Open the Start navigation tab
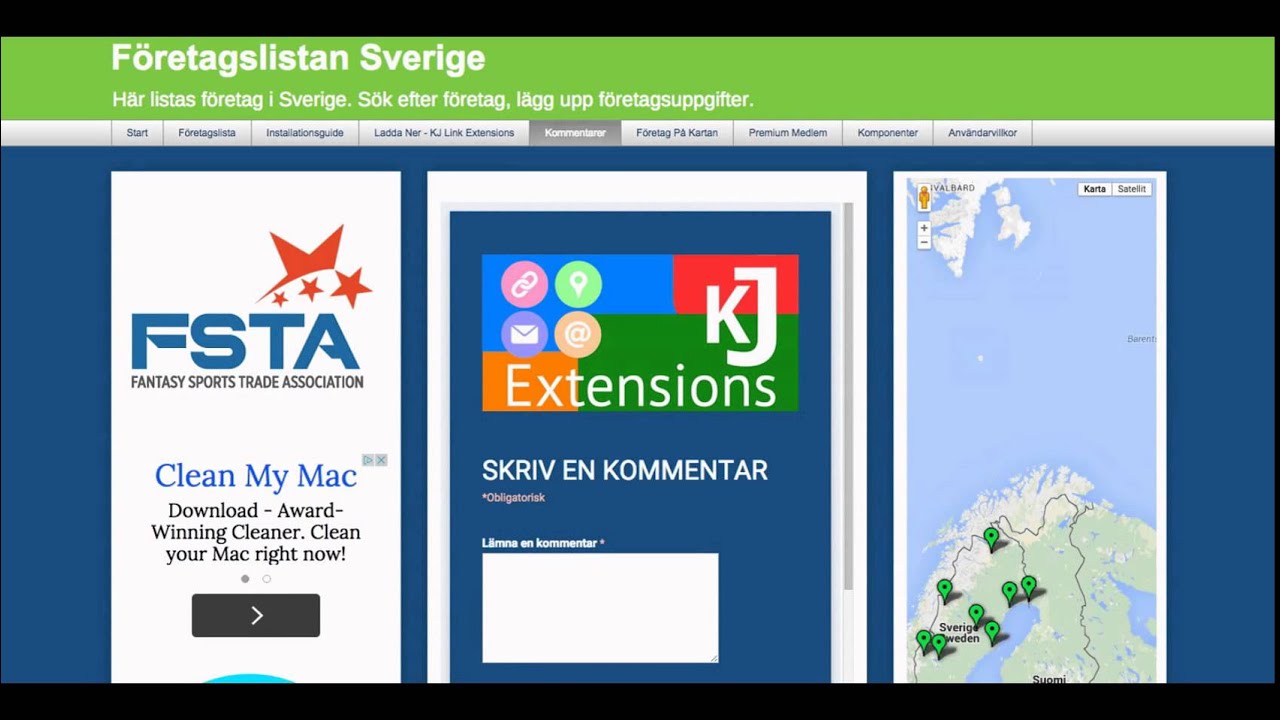The height and width of the screenshot is (720, 1280). click(137, 133)
